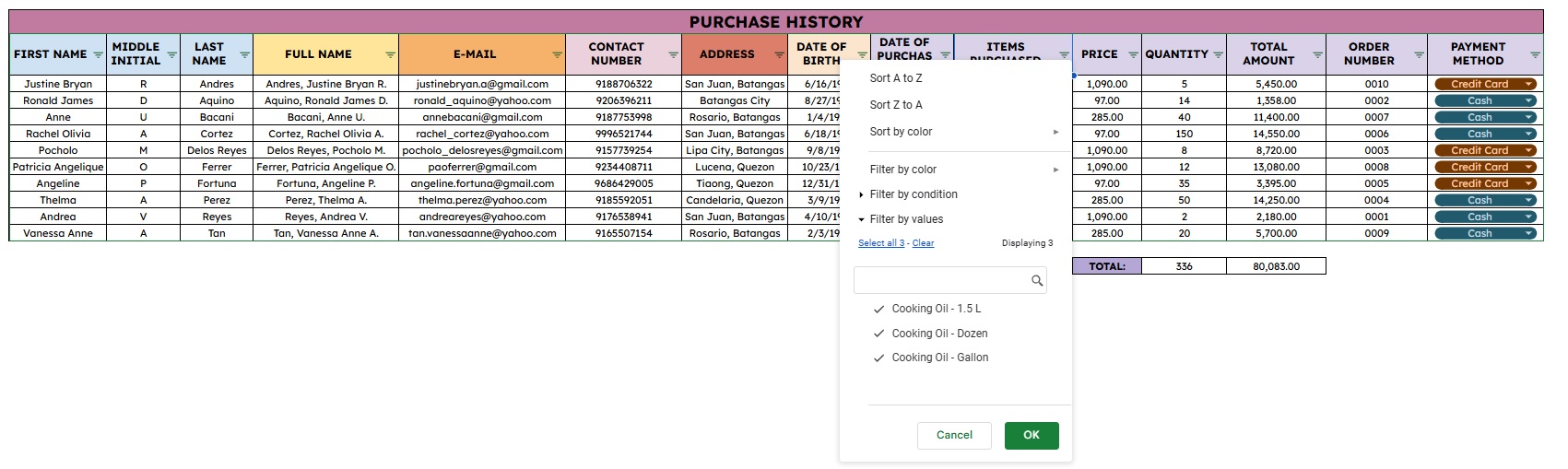
Task: Select total amount 13,080.00
Action: 1276,167
